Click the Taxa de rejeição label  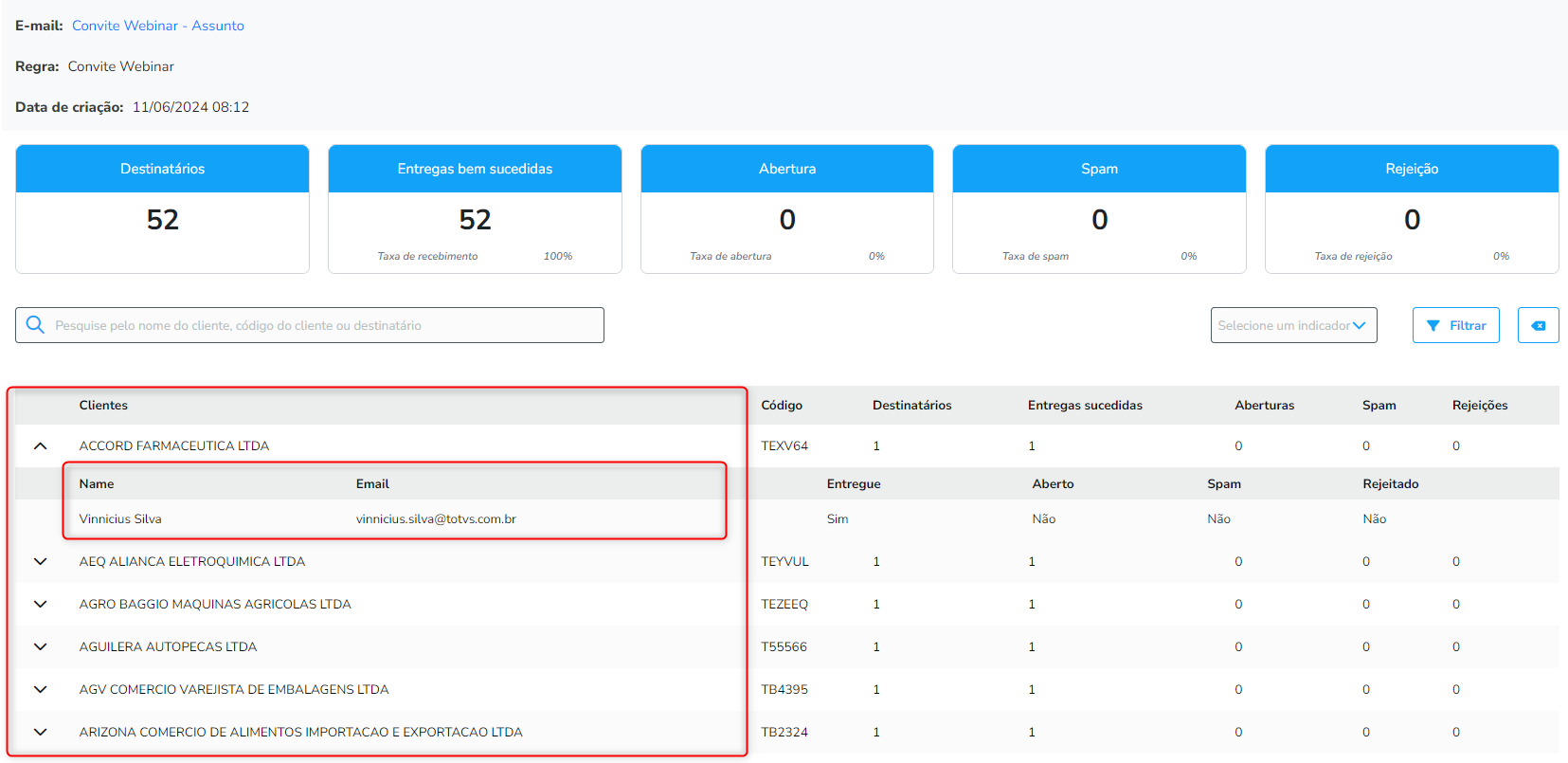pyautogui.click(x=1353, y=256)
